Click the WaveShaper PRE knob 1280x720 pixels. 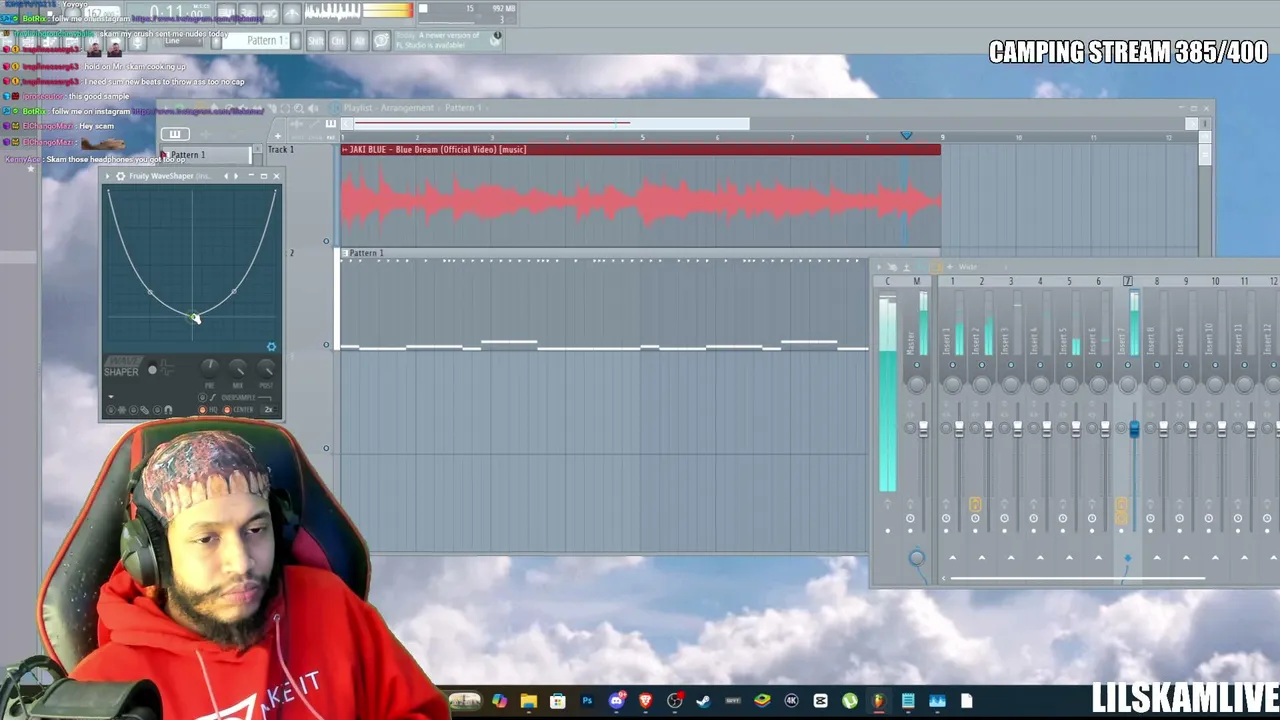[x=209, y=370]
